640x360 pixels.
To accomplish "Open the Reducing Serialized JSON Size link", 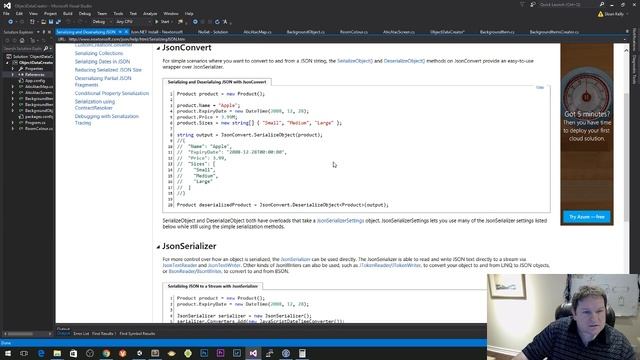I will pyautogui.click(x=108, y=70).
